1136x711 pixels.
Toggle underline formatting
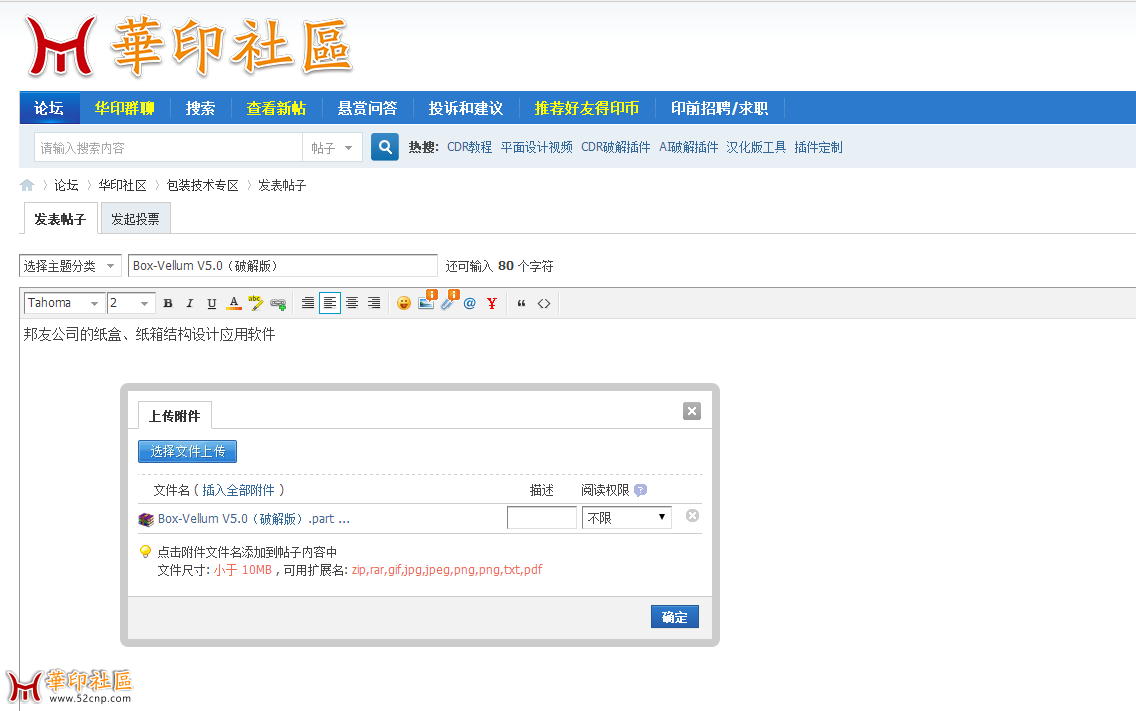[x=211, y=303]
